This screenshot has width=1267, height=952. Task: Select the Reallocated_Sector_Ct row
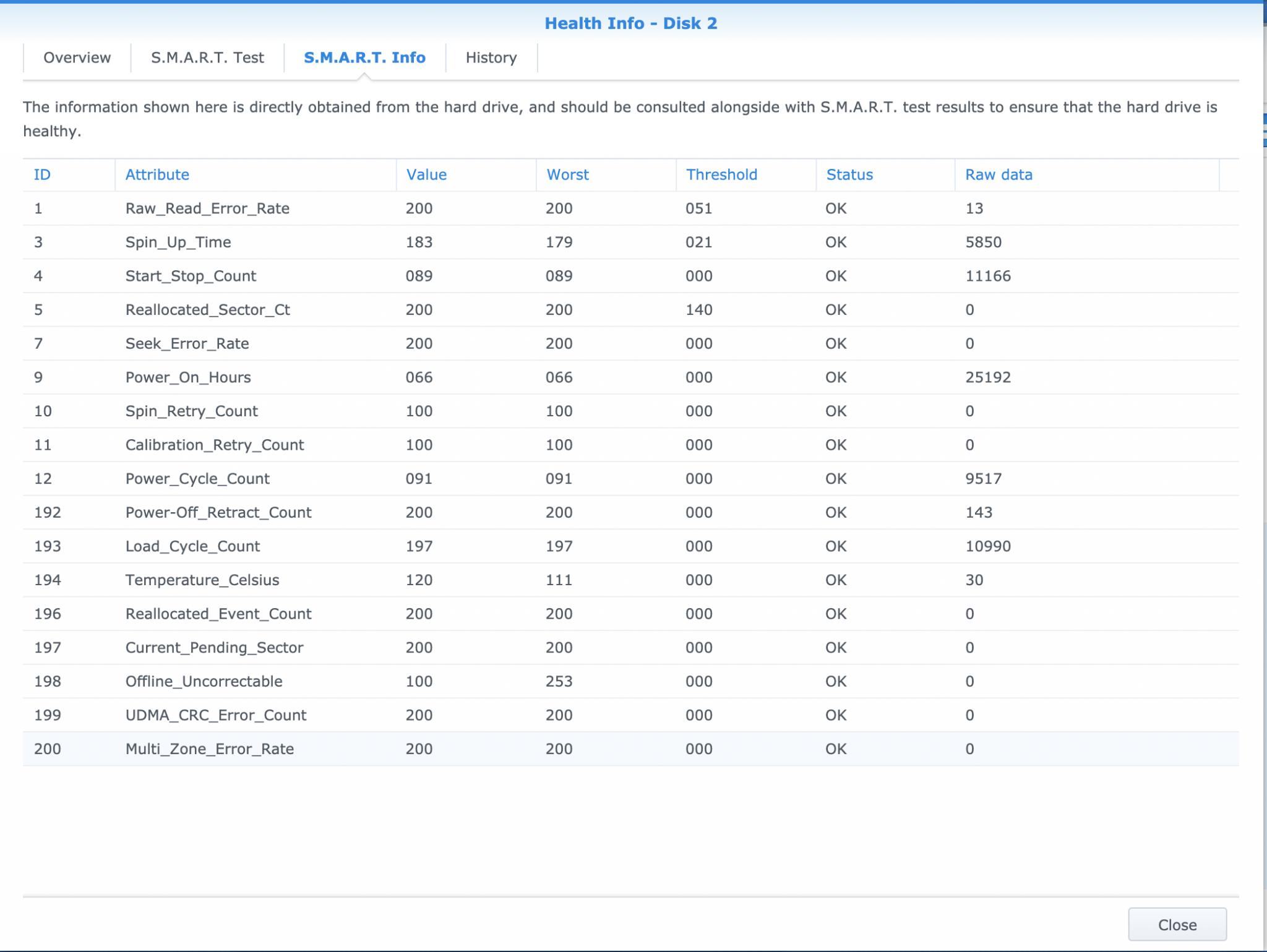tap(630, 309)
